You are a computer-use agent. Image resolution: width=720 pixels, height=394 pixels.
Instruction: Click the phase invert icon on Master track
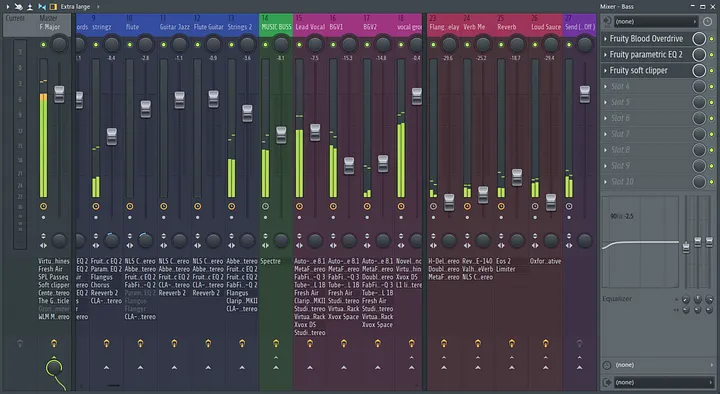(x=43, y=236)
